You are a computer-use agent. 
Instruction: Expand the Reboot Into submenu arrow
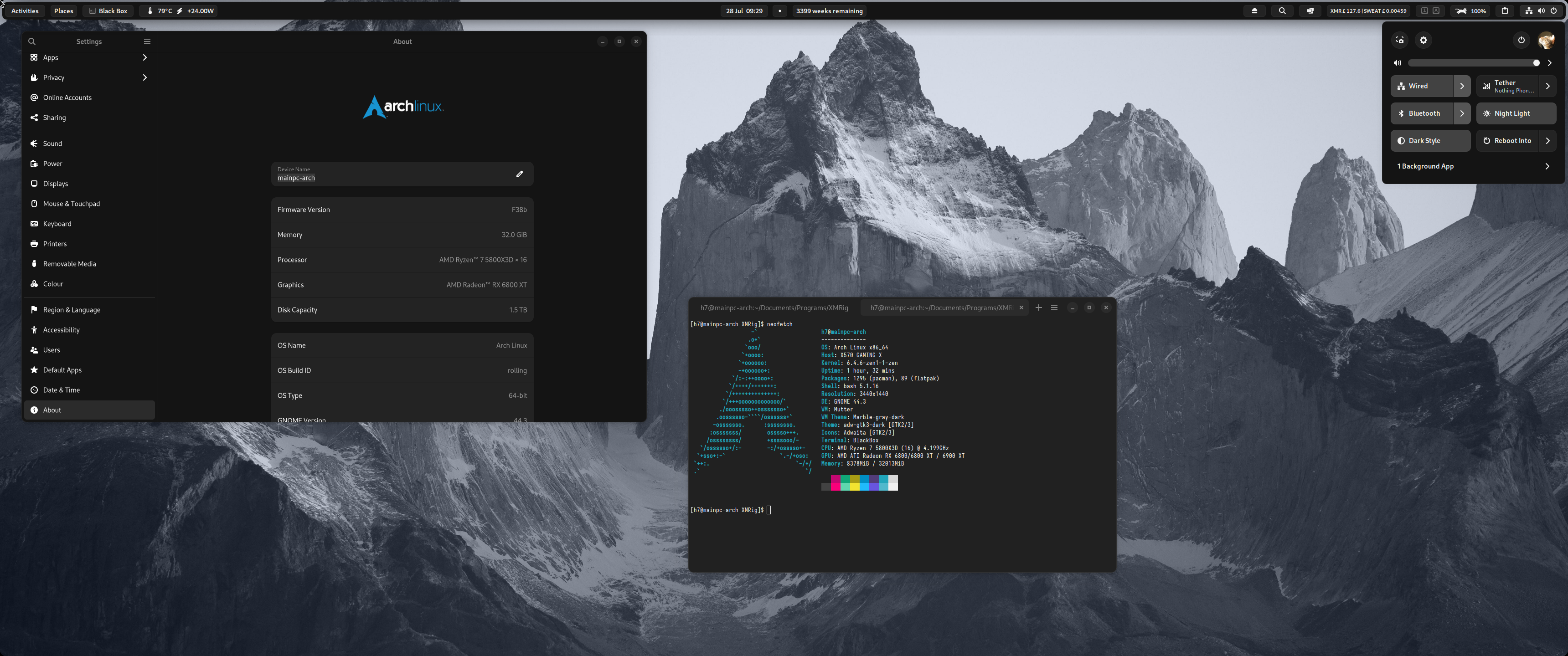pos(1547,141)
